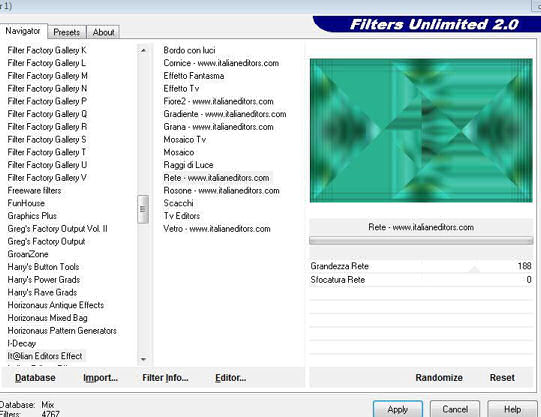This screenshot has width=541, height=417.
Task: Click the Apply button
Action: (x=398, y=409)
